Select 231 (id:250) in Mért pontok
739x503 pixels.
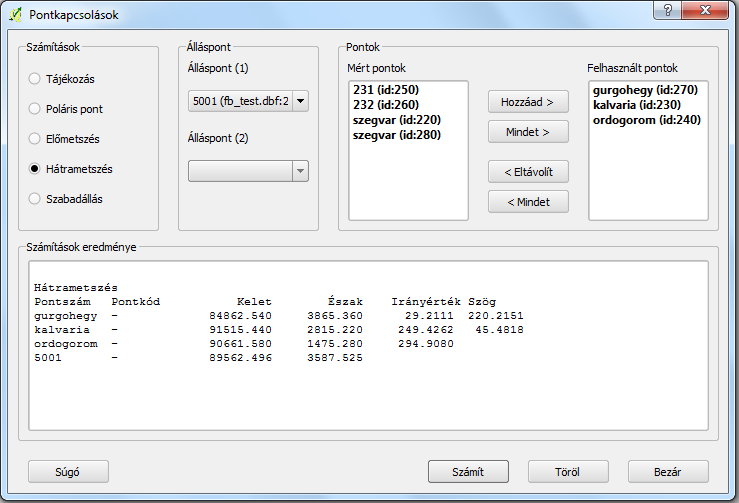[386, 90]
